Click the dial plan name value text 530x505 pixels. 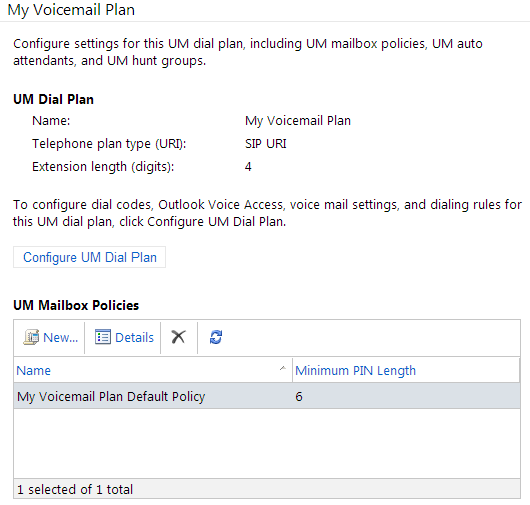pos(298,121)
